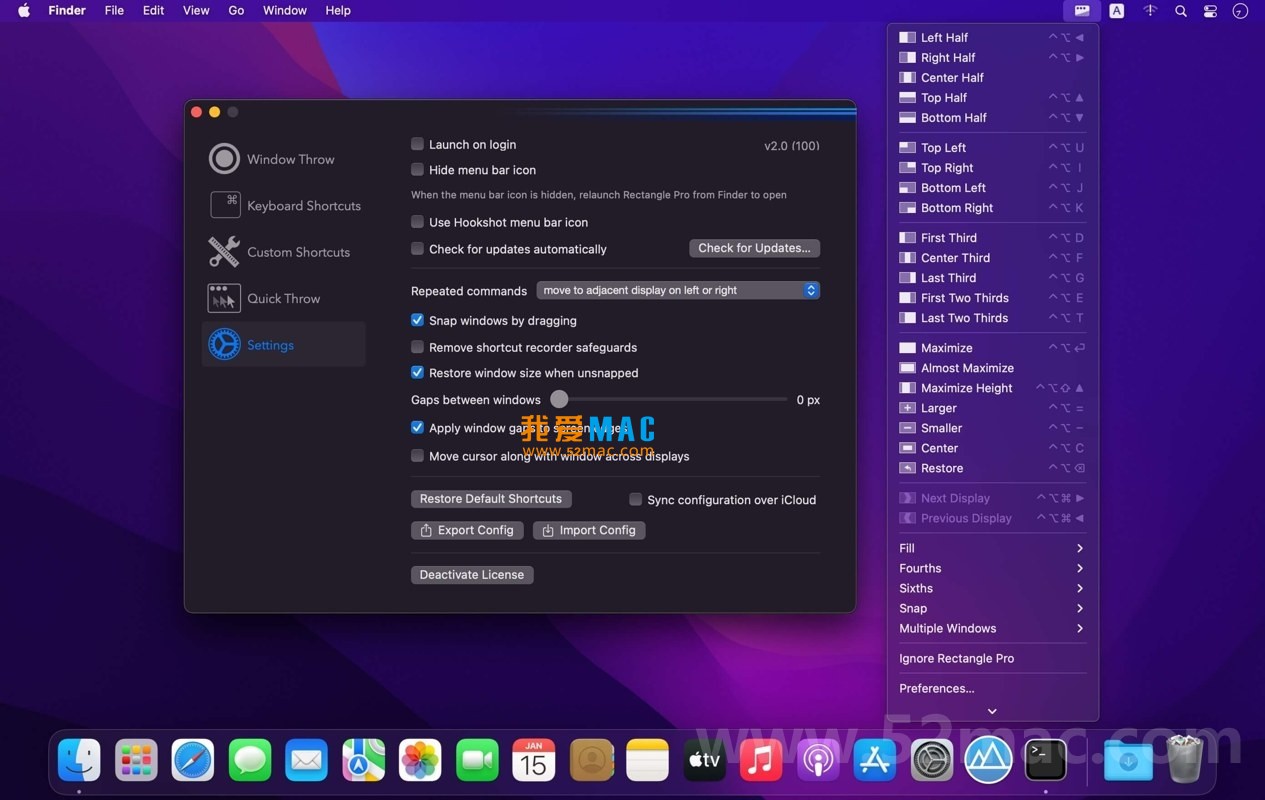Check Hide menu bar icon

click(x=418, y=170)
